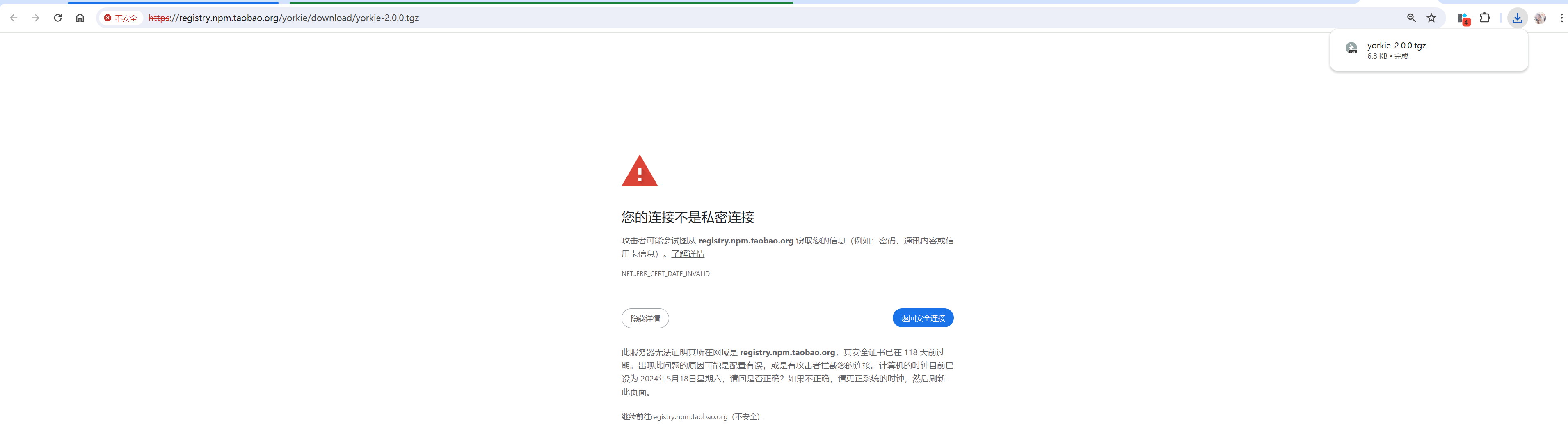Open the zoom magnifier icon in address bar
The image size is (1568, 441).
[1411, 18]
